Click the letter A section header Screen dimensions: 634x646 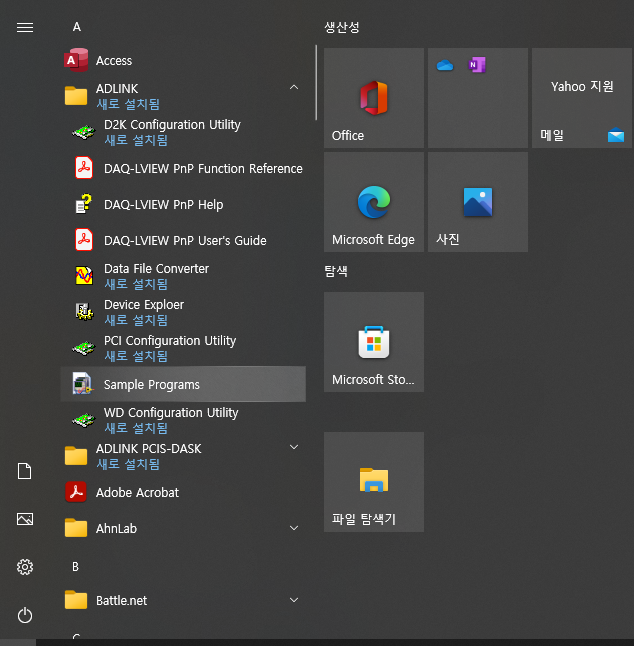77,27
